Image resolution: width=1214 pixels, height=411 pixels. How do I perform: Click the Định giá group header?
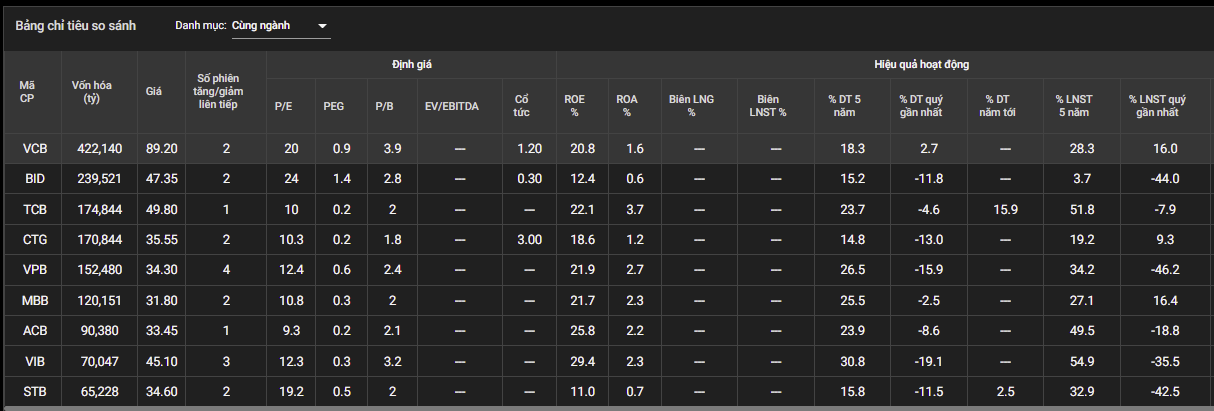(x=411, y=64)
